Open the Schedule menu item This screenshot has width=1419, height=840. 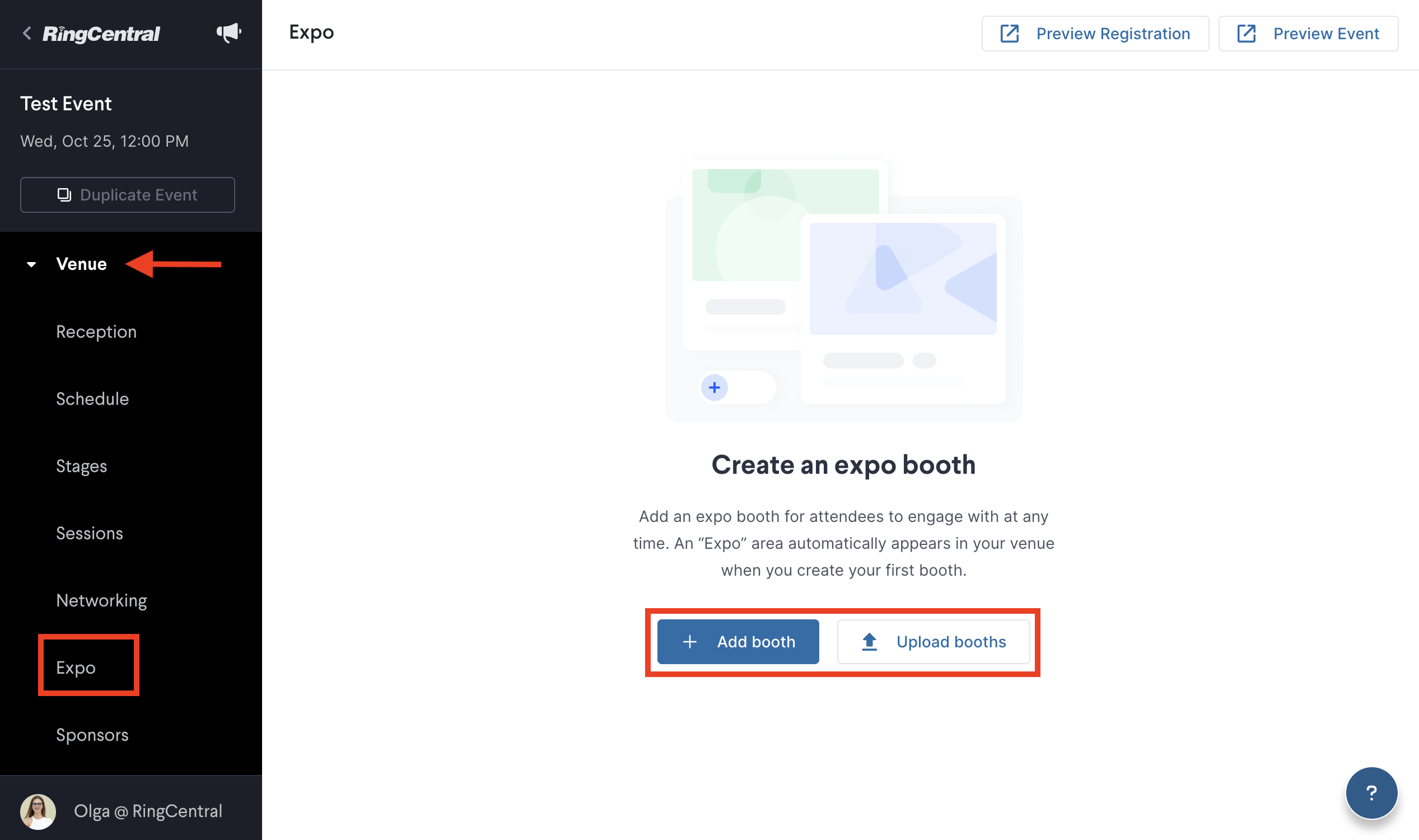(x=92, y=399)
